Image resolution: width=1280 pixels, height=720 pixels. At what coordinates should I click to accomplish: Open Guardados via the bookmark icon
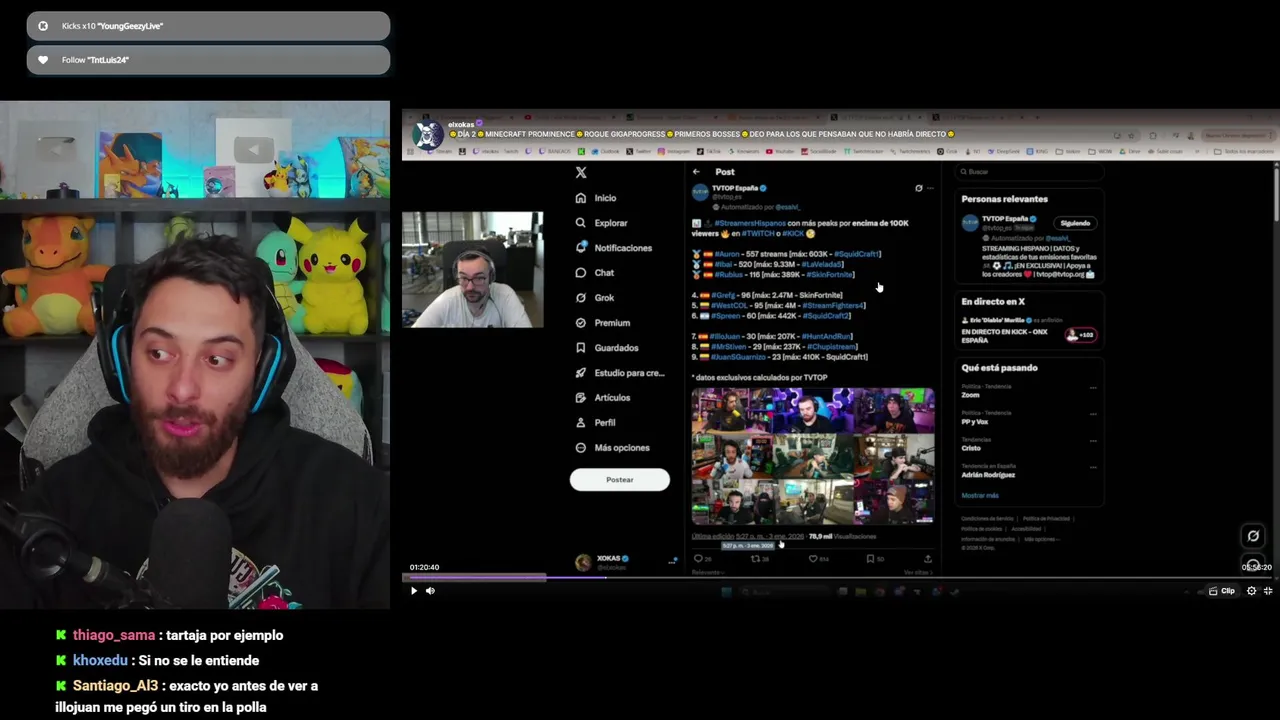(581, 347)
